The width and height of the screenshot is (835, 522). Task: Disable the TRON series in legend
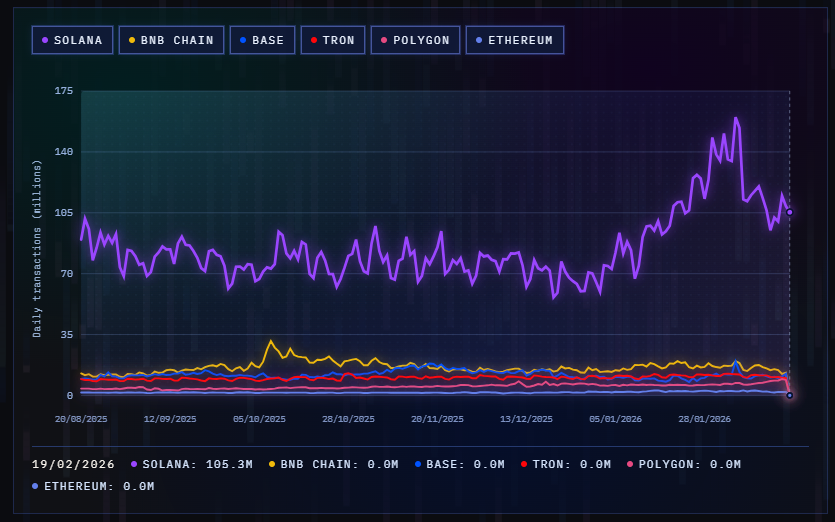pos(333,40)
